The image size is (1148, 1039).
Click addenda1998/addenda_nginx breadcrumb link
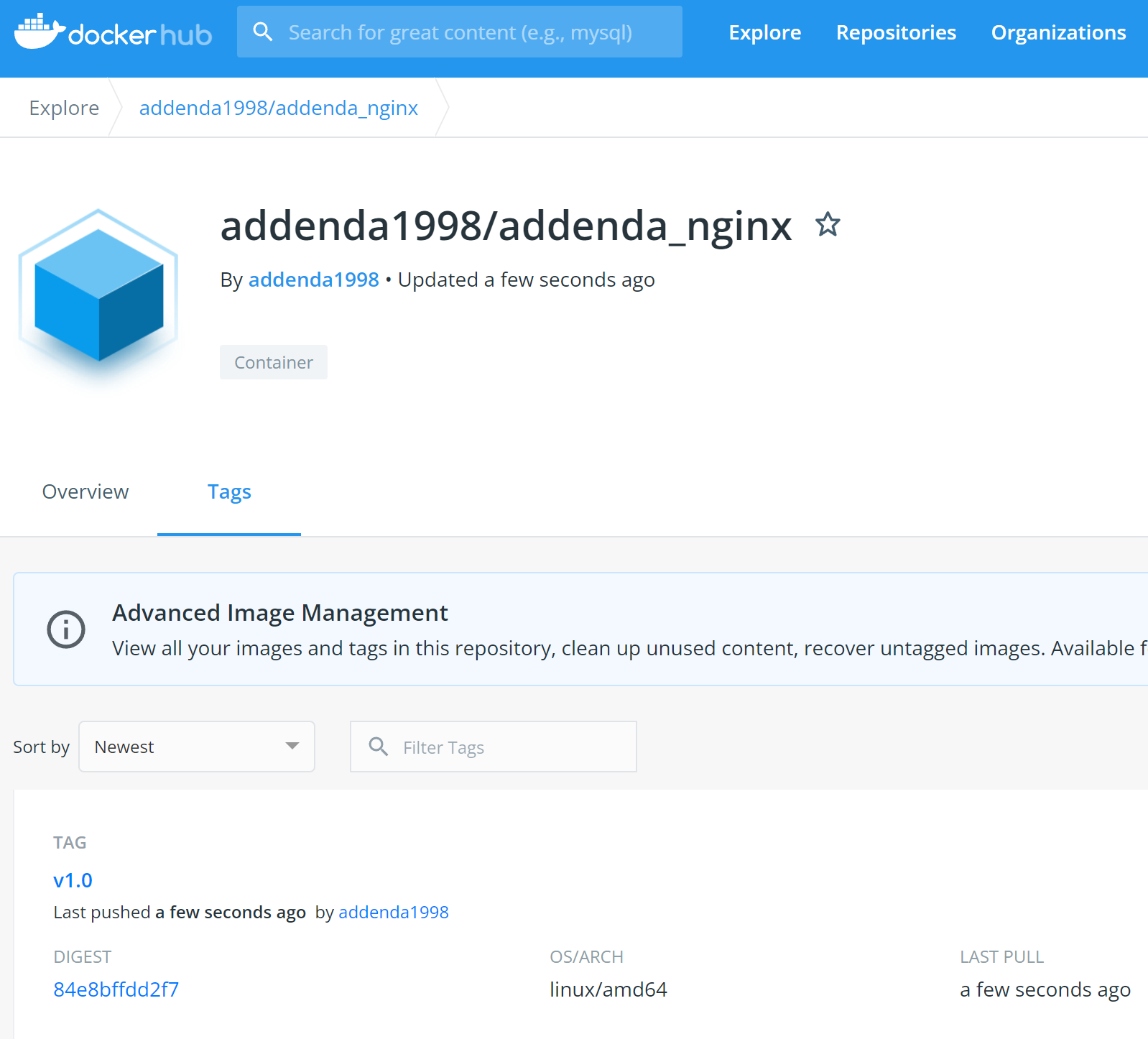click(x=279, y=108)
